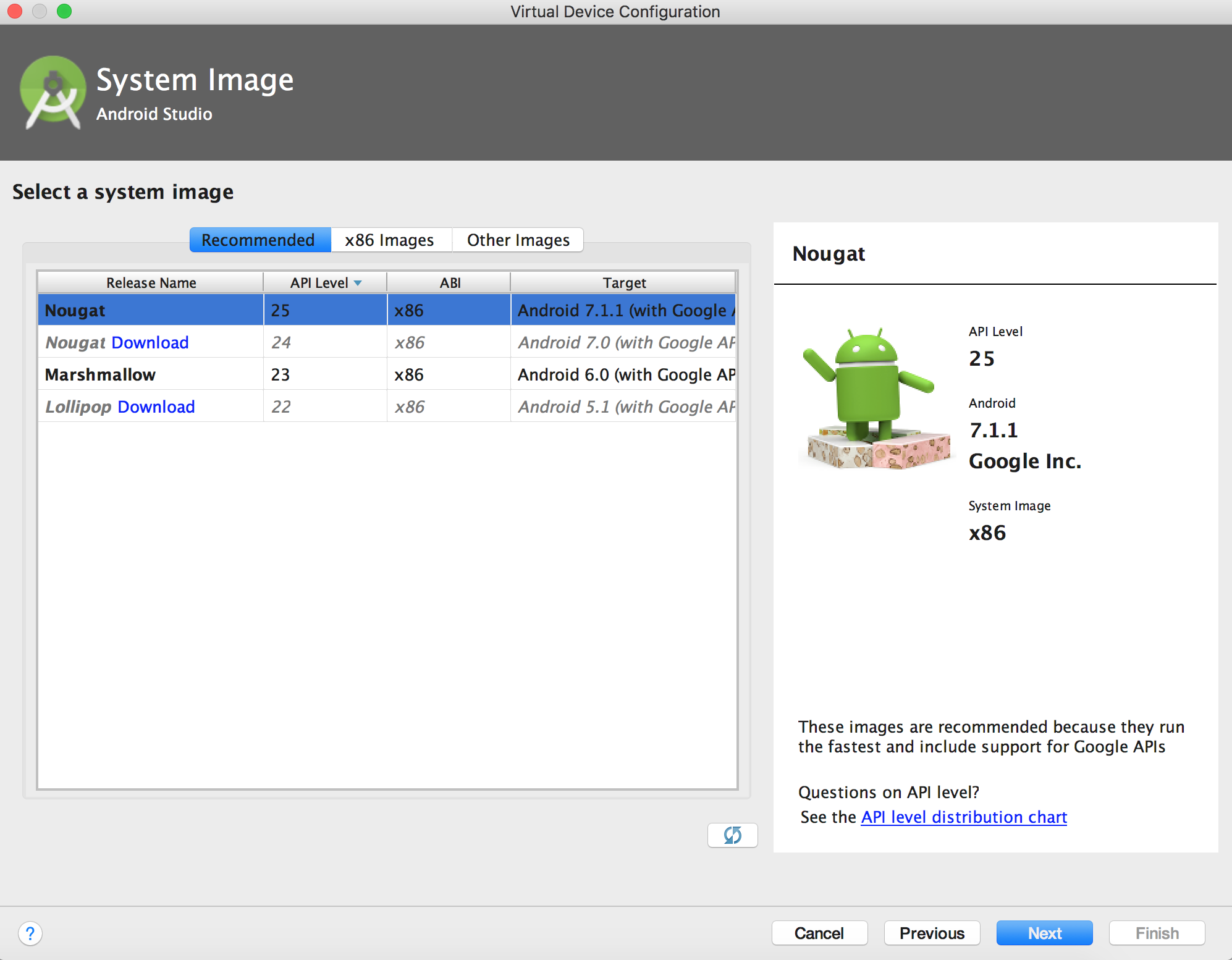Download the Lollipop system image
The height and width of the screenshot is (960, 1232).
pyautogui.click(x=156, y=406)
